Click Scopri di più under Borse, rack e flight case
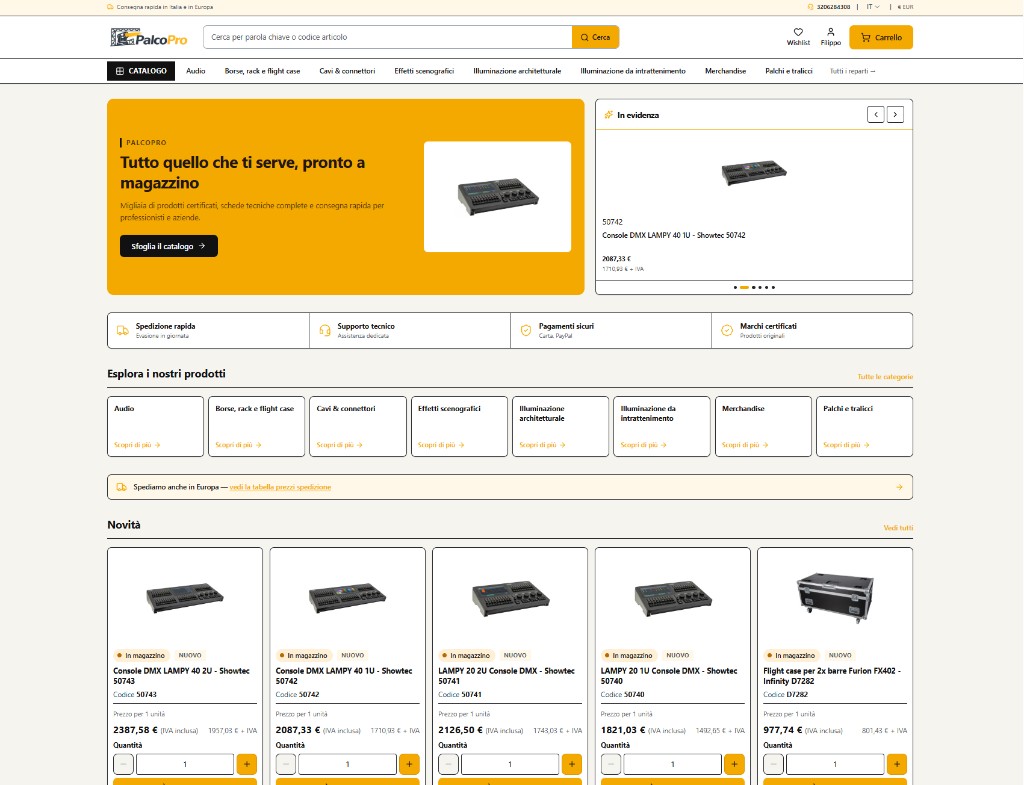The width and height of the screenshot is (1024, 785). click(x=238, y=445)
